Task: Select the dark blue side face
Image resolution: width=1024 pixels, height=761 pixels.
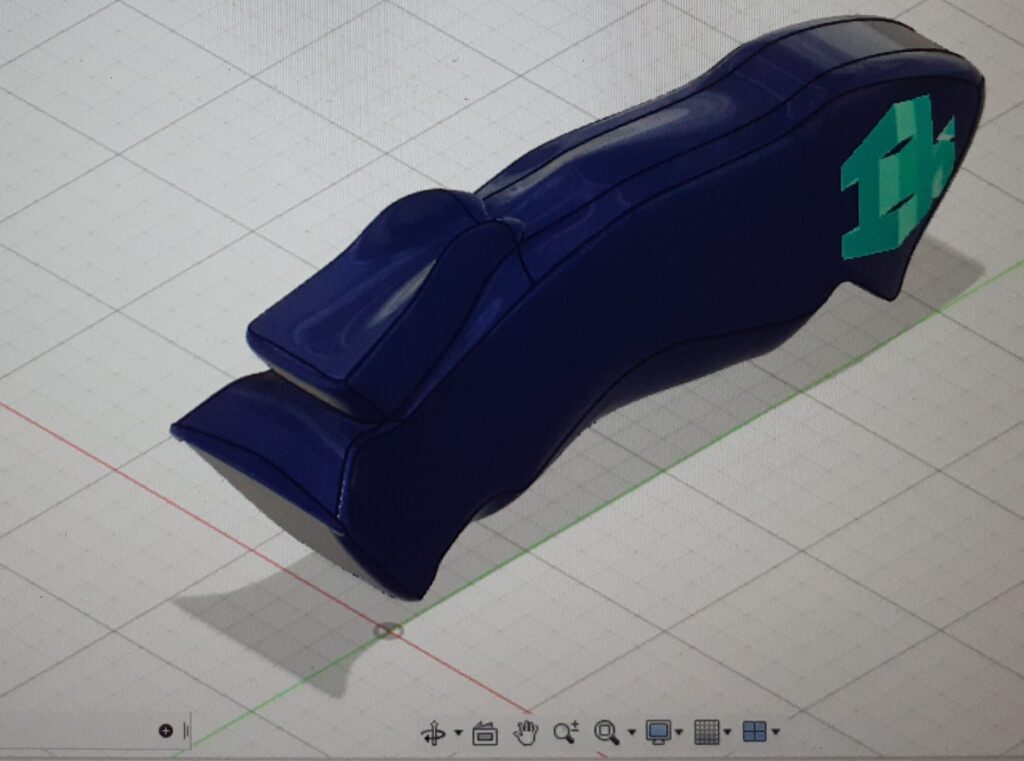Action: click(x=620, y=330)
